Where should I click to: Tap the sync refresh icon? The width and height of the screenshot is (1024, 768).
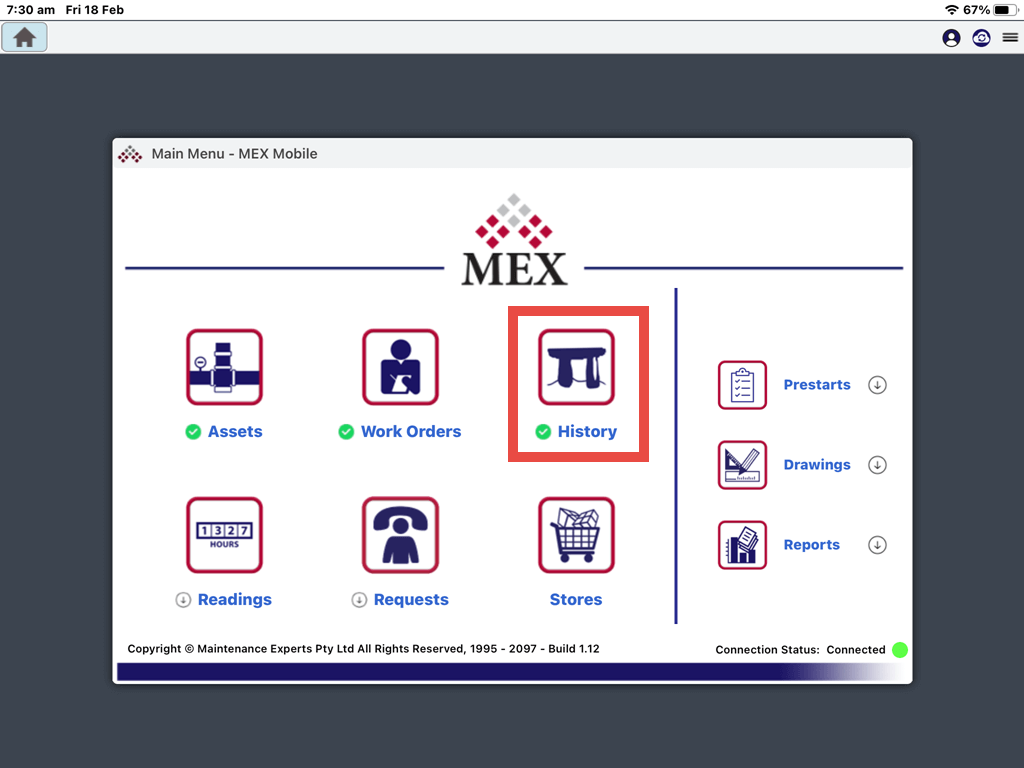coord(982,38)
